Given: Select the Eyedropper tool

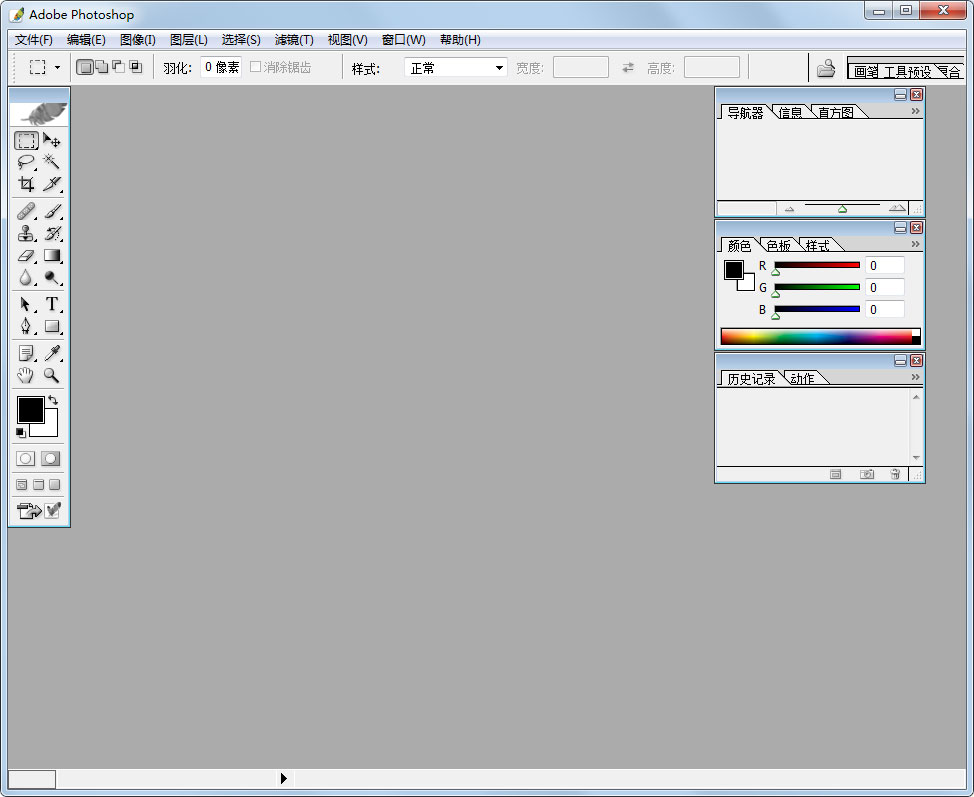Looking at the screenshot, I should pos(52,353).
